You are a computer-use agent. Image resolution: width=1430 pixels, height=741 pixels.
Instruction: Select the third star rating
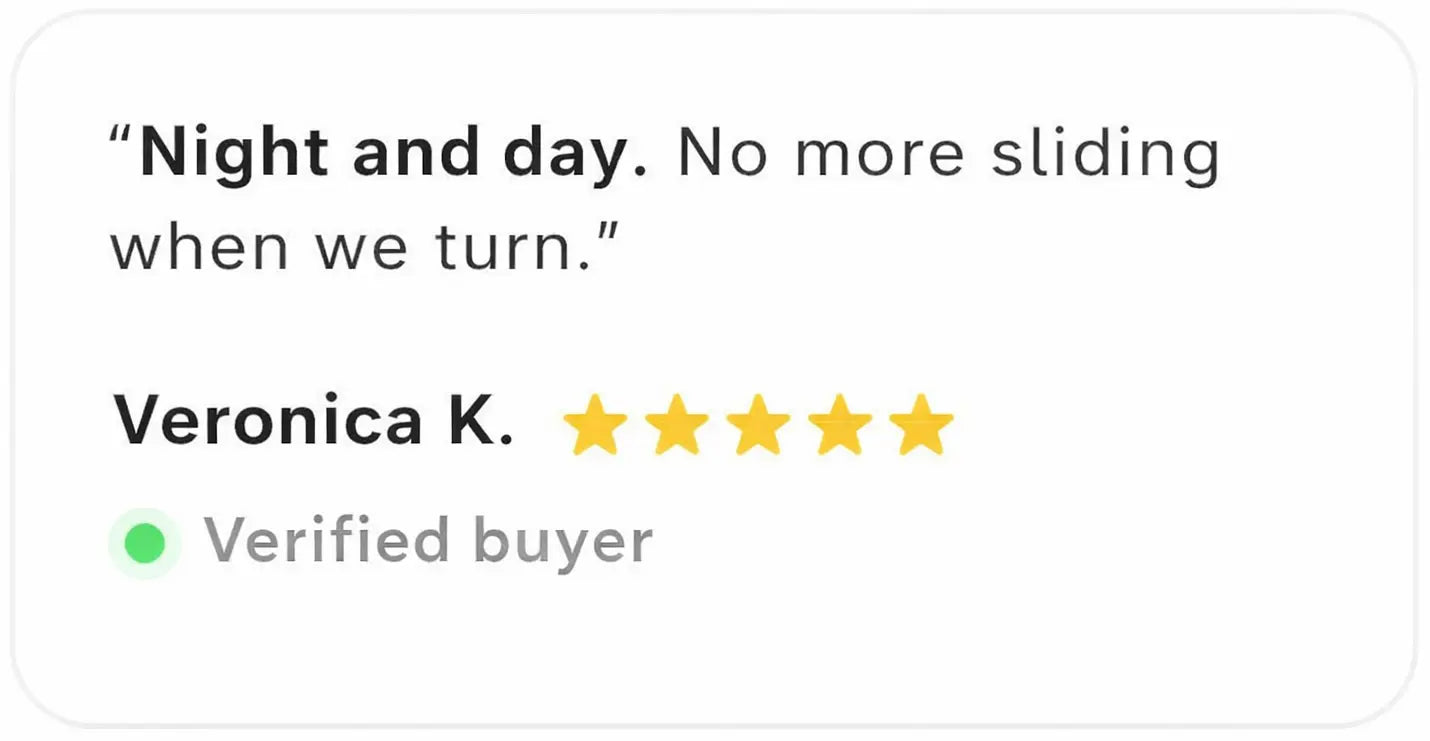pyautogui.click(x=758, y=425)
